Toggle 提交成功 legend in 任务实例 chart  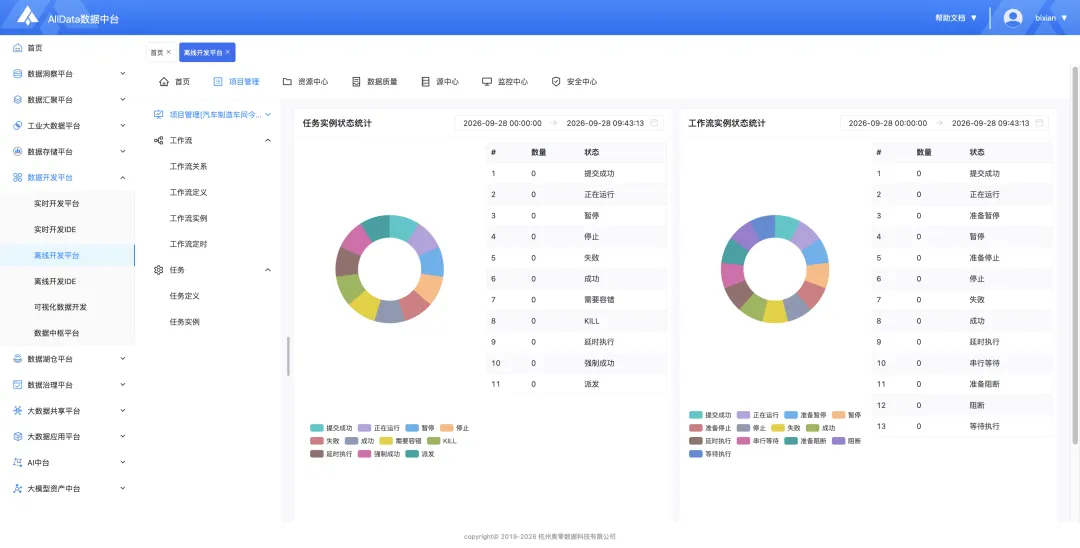331,428
